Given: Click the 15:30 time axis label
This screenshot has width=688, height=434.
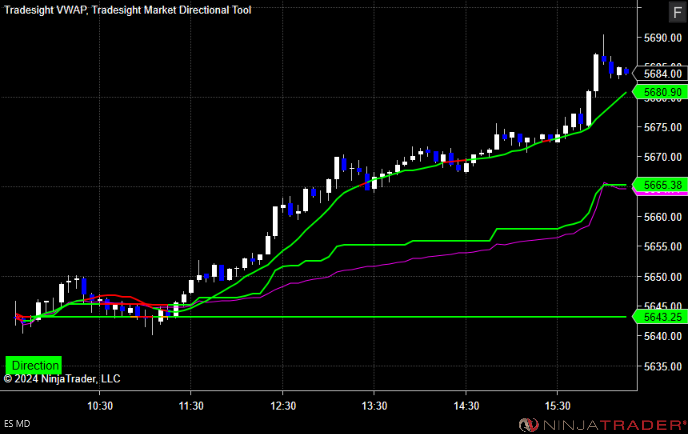Looking at the screenshot, I should (x=558, y=406).
